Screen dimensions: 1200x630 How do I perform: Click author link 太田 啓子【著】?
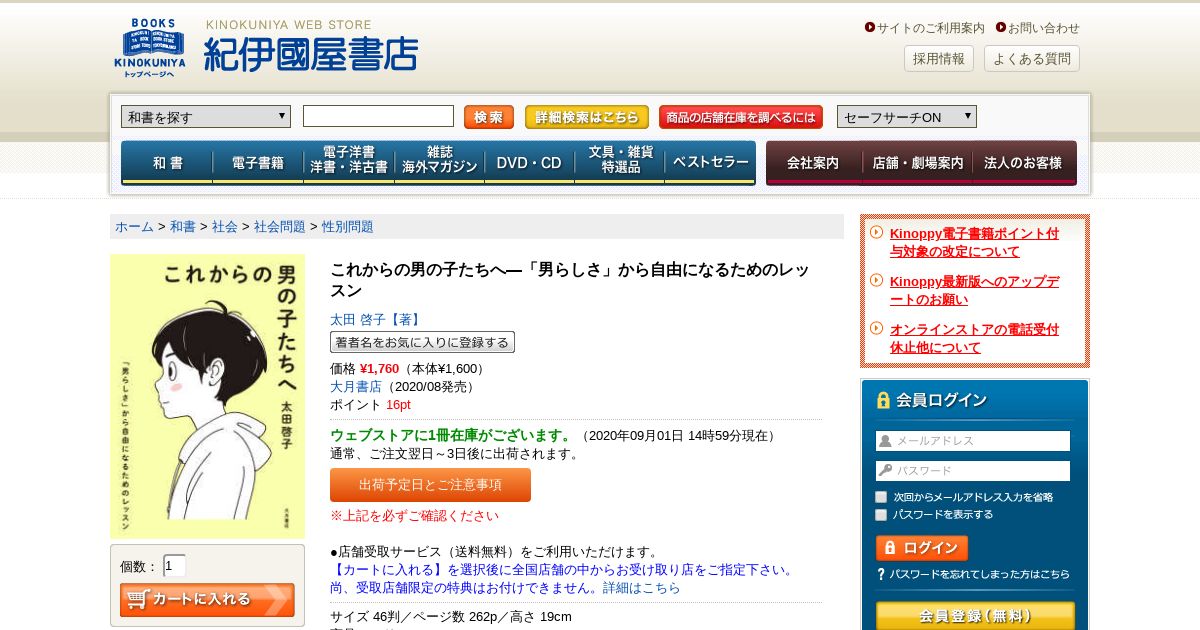[376, 319]
